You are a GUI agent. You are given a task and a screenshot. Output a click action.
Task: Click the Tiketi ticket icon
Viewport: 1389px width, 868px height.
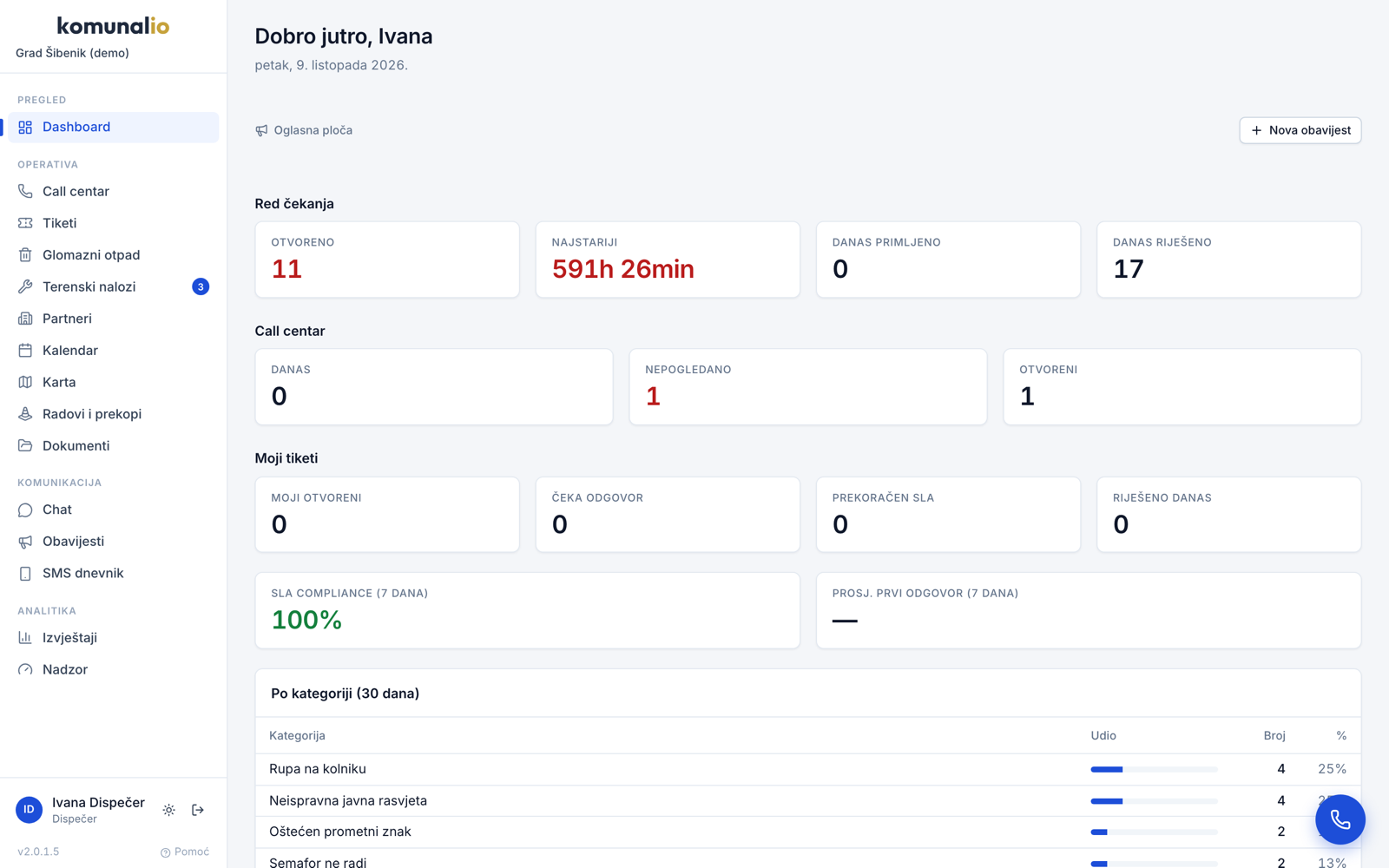click(x=25, y=223)
